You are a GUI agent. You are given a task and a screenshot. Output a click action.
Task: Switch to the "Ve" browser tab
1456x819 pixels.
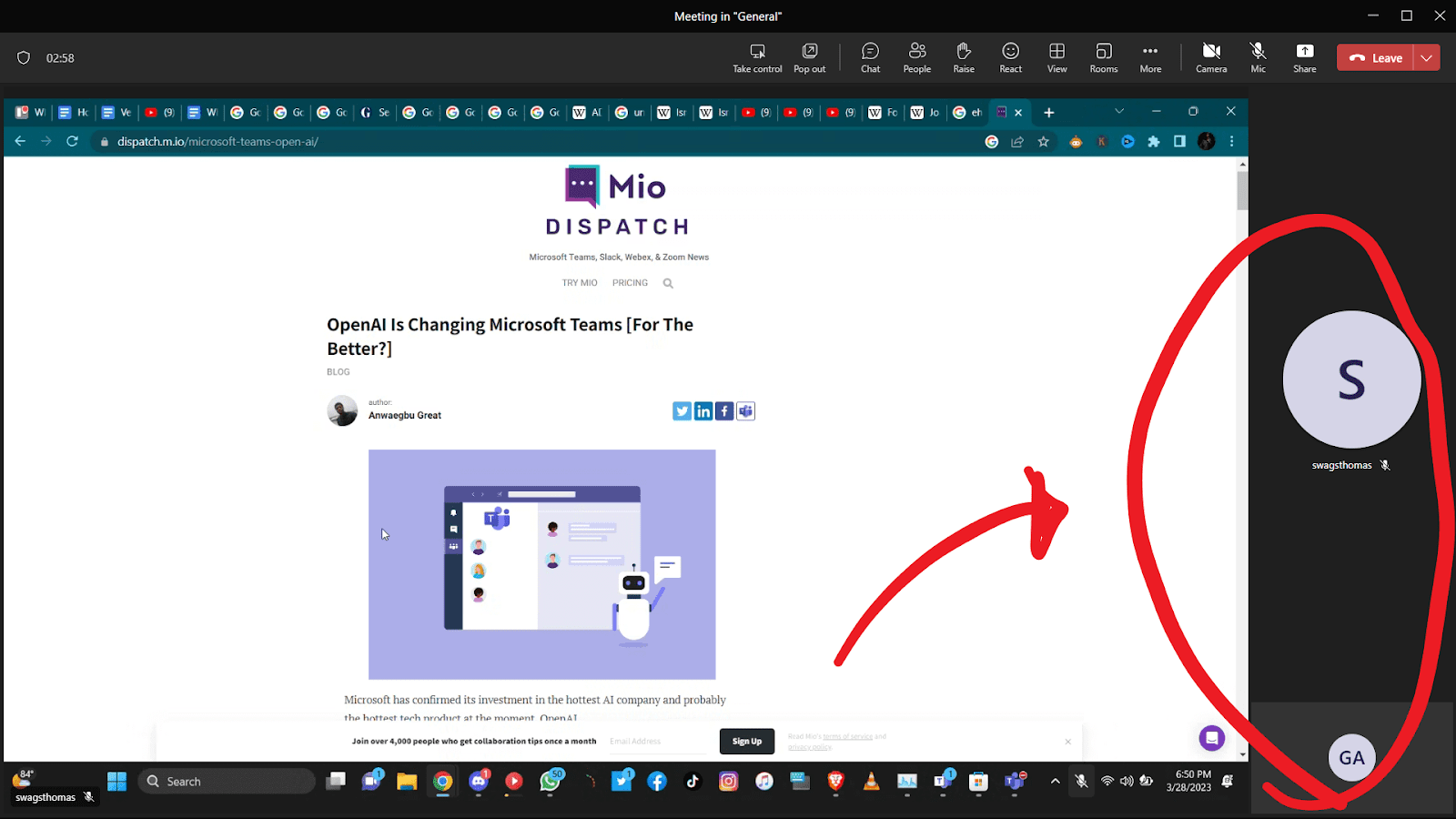pos(116,113)
